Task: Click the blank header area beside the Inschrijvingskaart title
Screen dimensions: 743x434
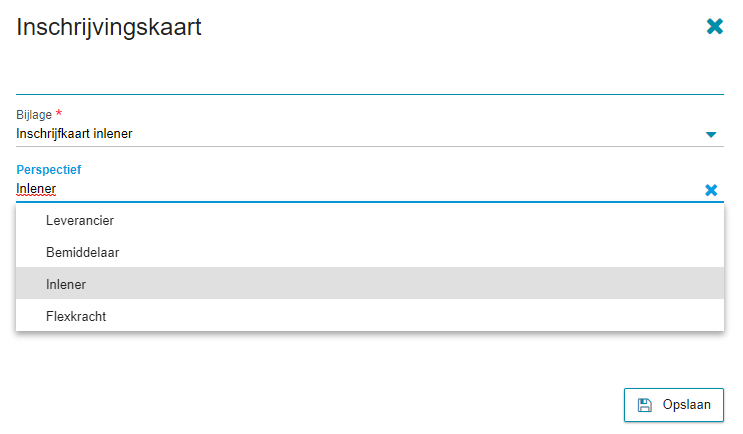Action: click(x=450, y=27)
